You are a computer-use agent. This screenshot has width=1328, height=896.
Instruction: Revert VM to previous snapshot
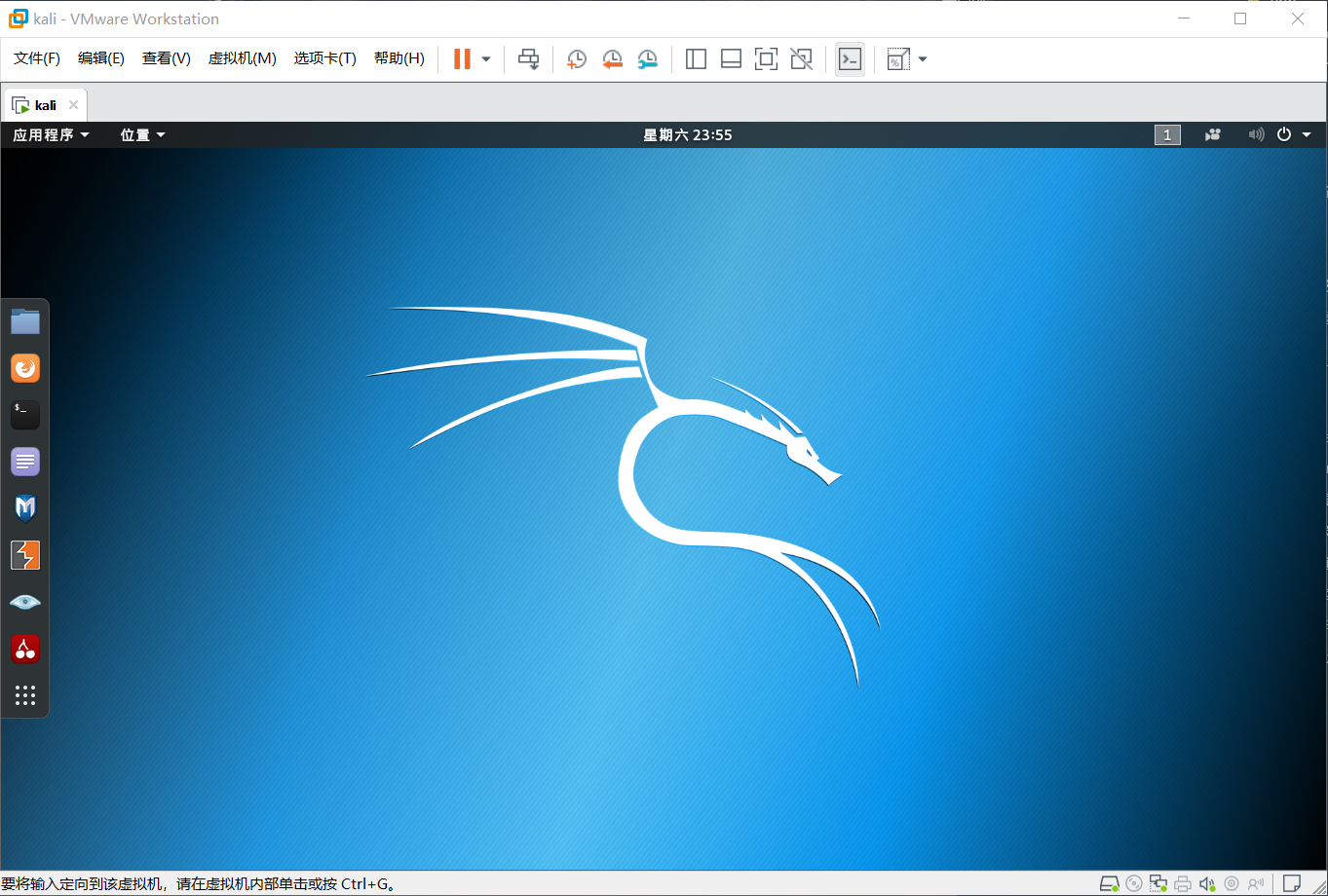coord(612,59)
